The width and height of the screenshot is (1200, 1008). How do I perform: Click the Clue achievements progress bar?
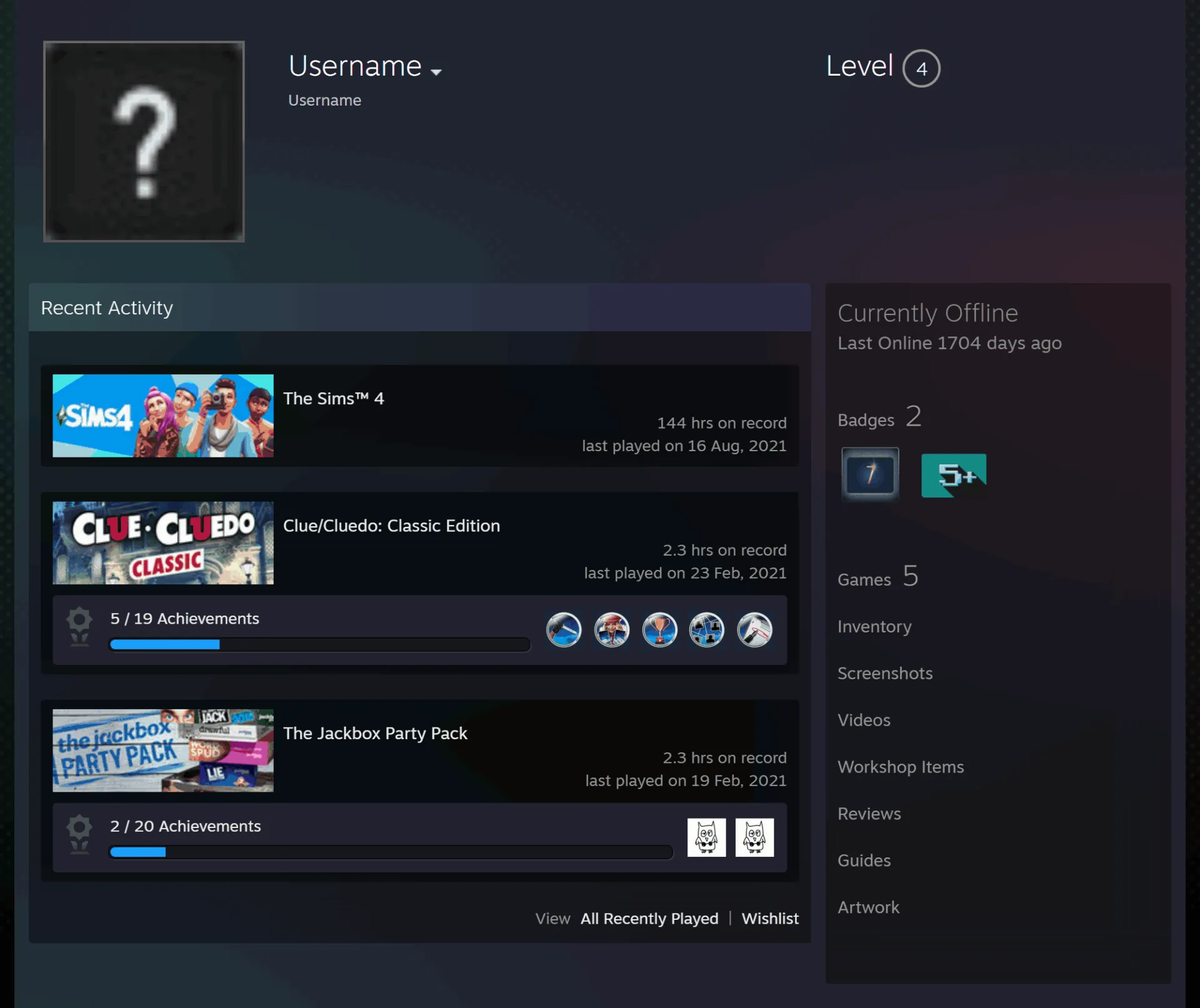point(320,644)
